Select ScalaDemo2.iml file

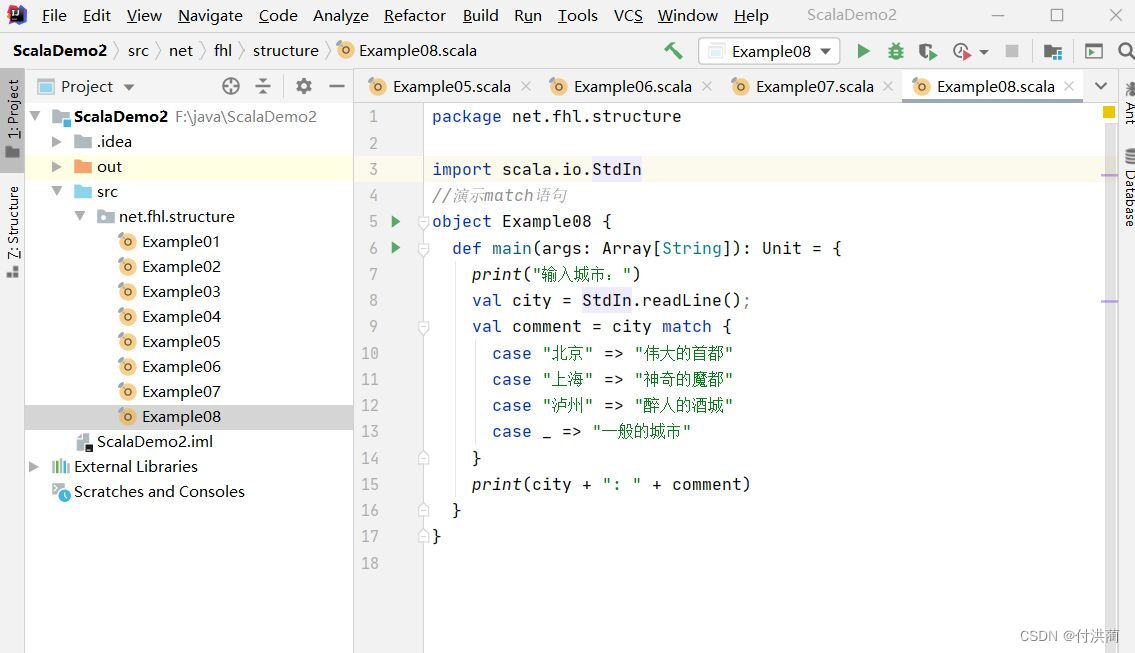[x=154, y=442]
